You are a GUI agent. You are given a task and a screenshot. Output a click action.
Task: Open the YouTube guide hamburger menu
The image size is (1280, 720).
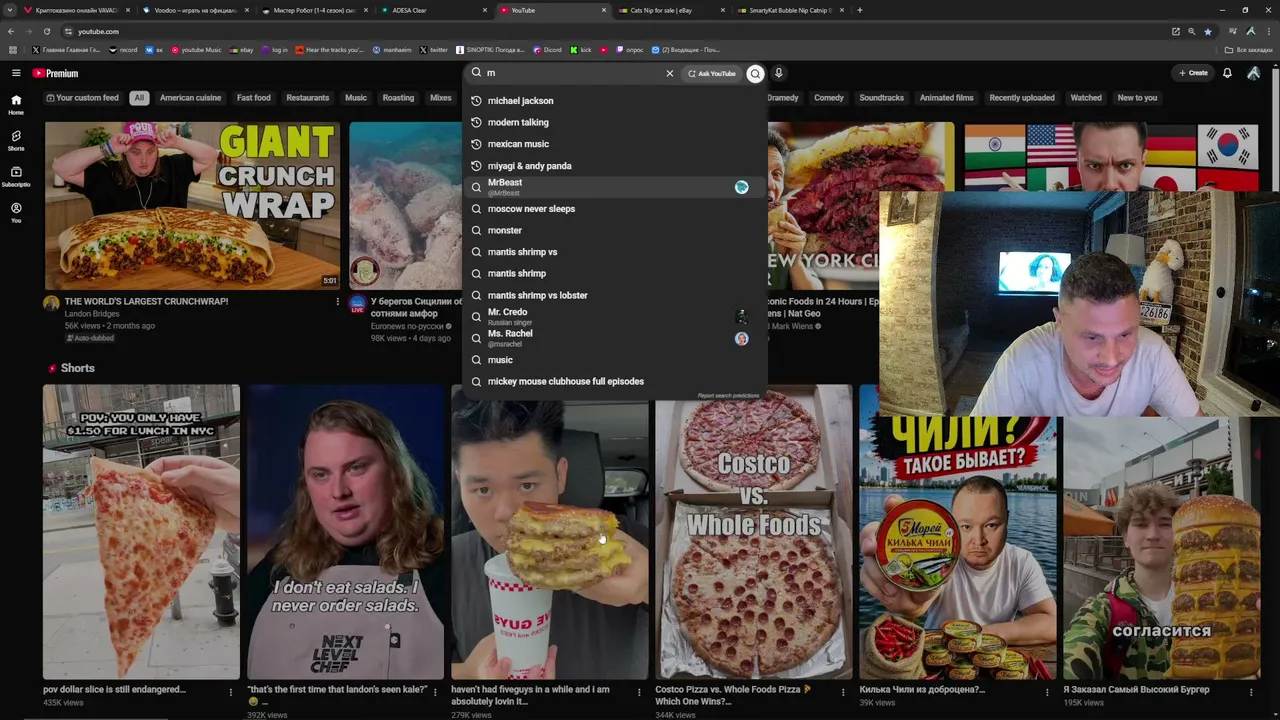click(16, 73)
